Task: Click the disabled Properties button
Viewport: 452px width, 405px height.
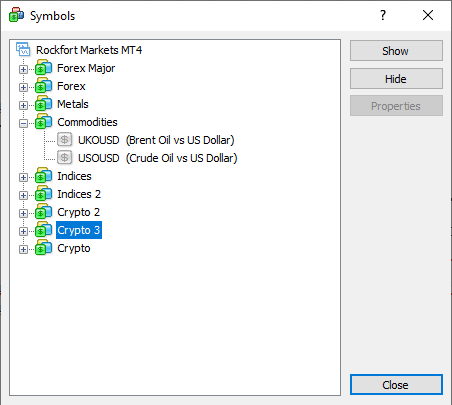Action: 396,106
